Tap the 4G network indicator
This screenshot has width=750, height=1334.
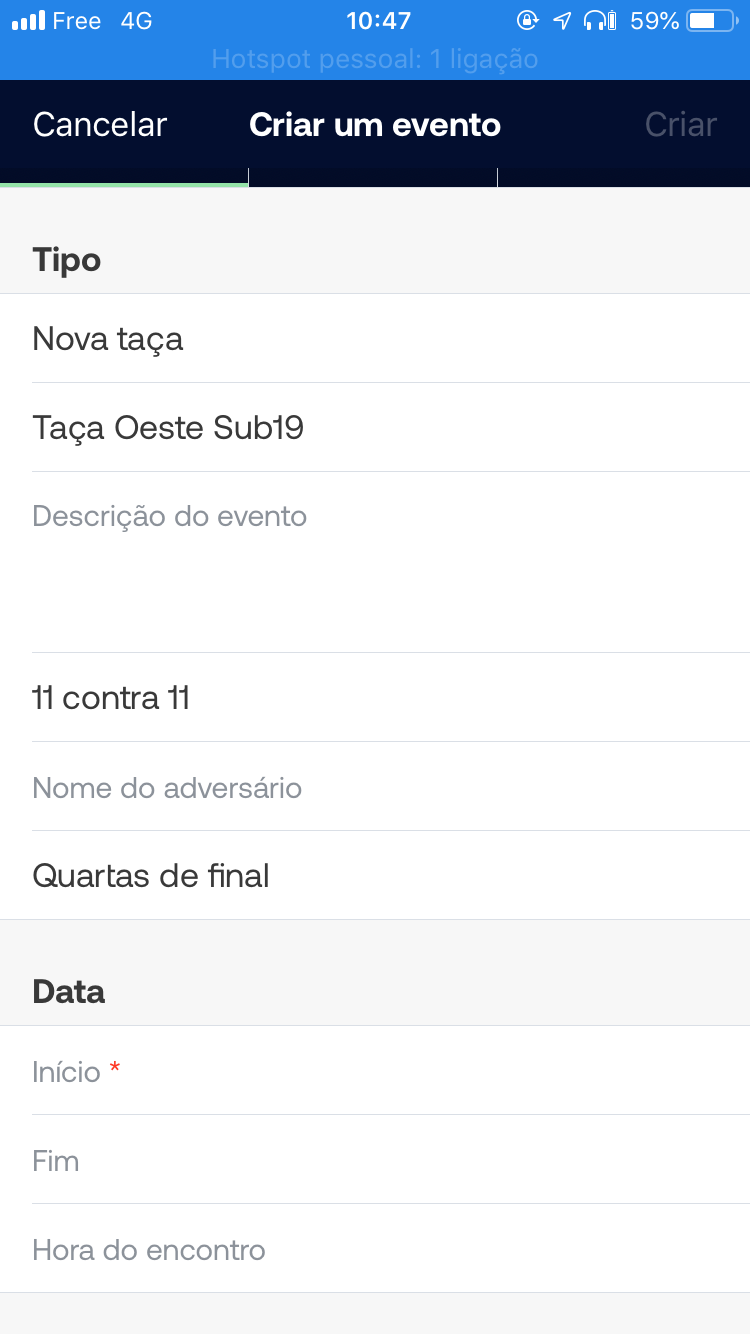pos(136,21)
